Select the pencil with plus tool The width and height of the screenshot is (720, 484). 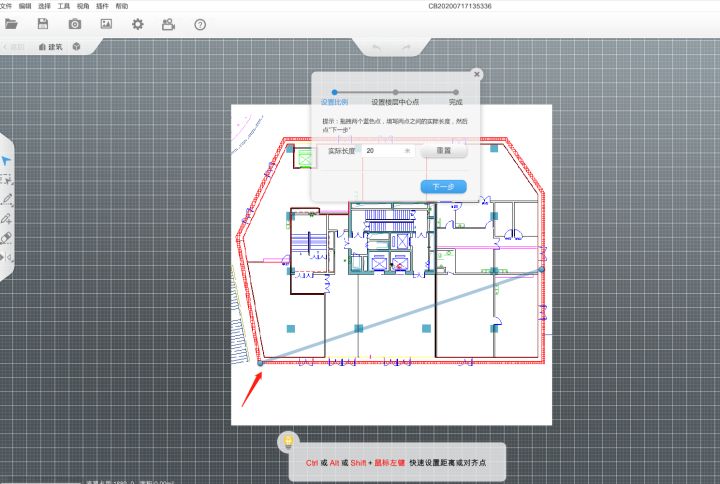(x=6, y=219)
